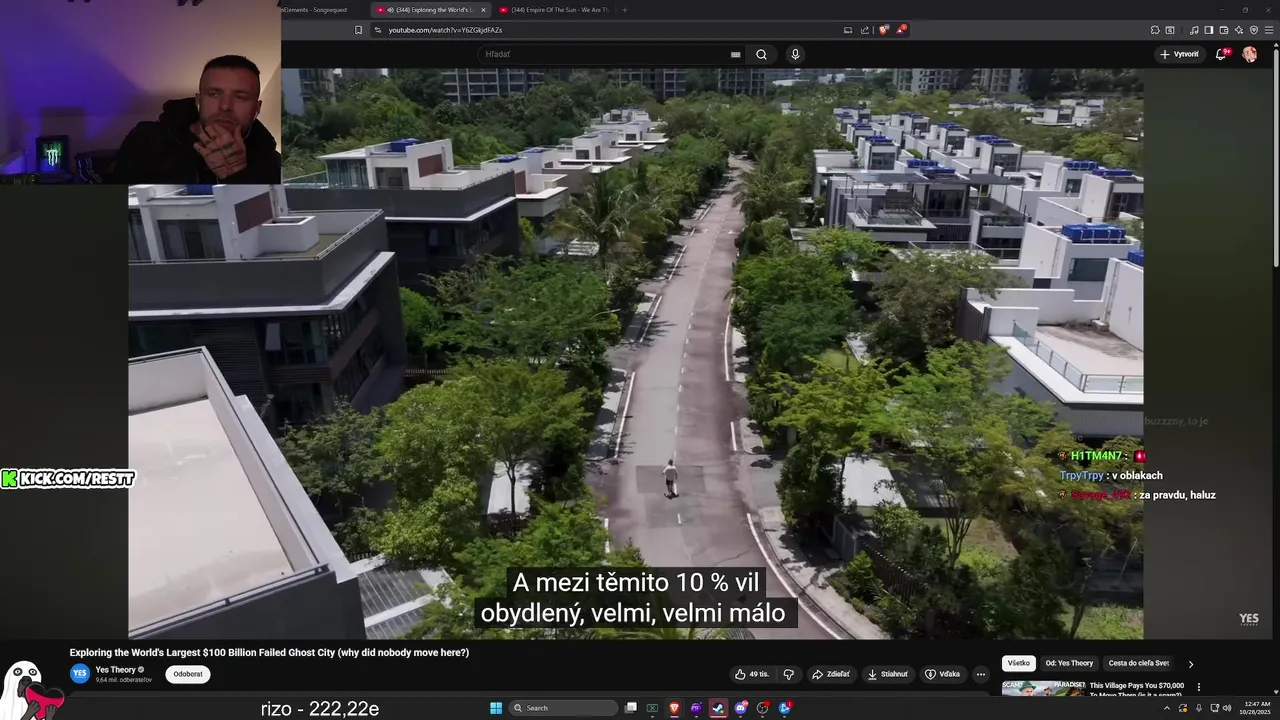Click the Windows taskbar Search box
This screenshot has width=1280, height=720.
(x=563, y=708)
